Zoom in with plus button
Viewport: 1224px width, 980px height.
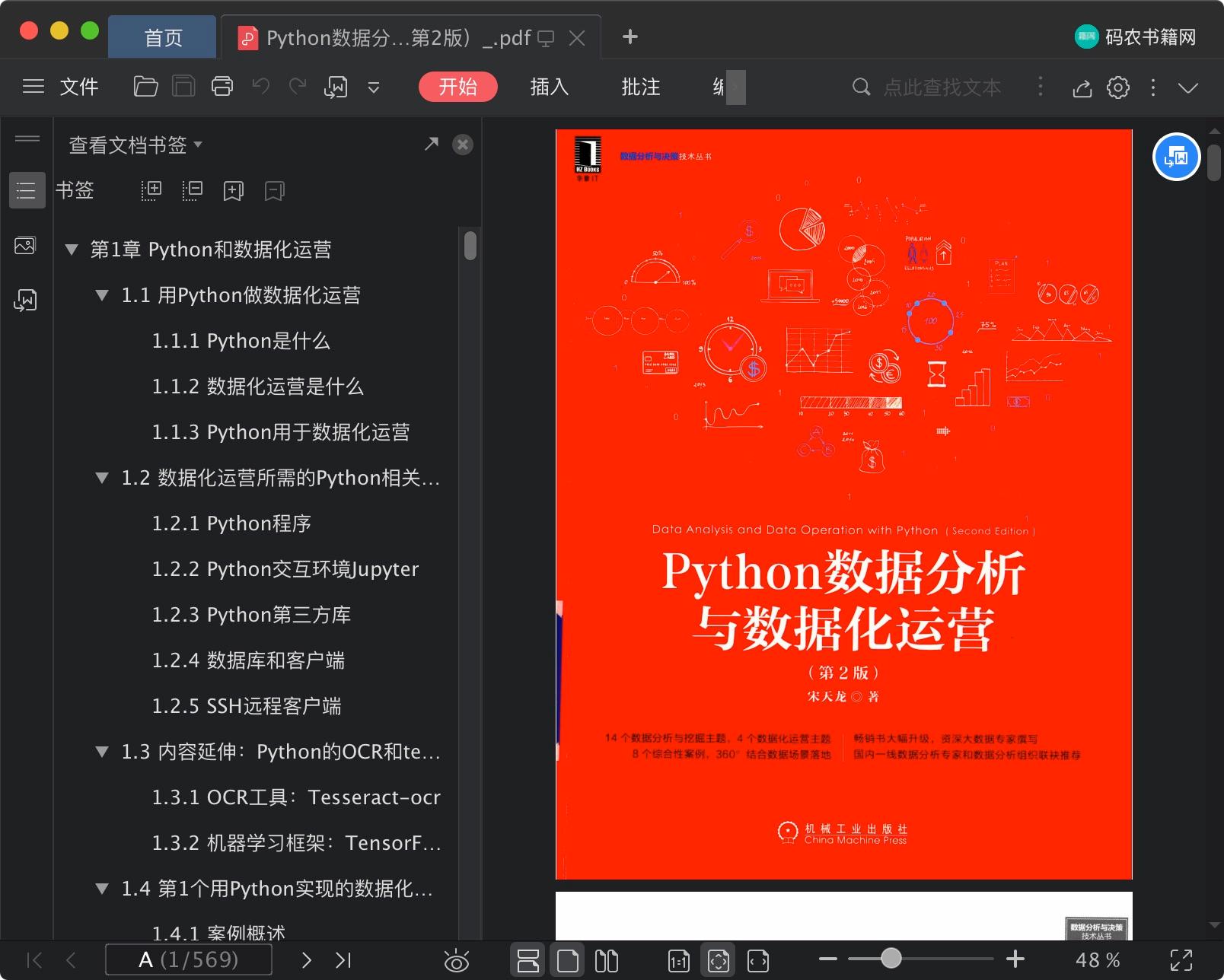click(1015, 959)
